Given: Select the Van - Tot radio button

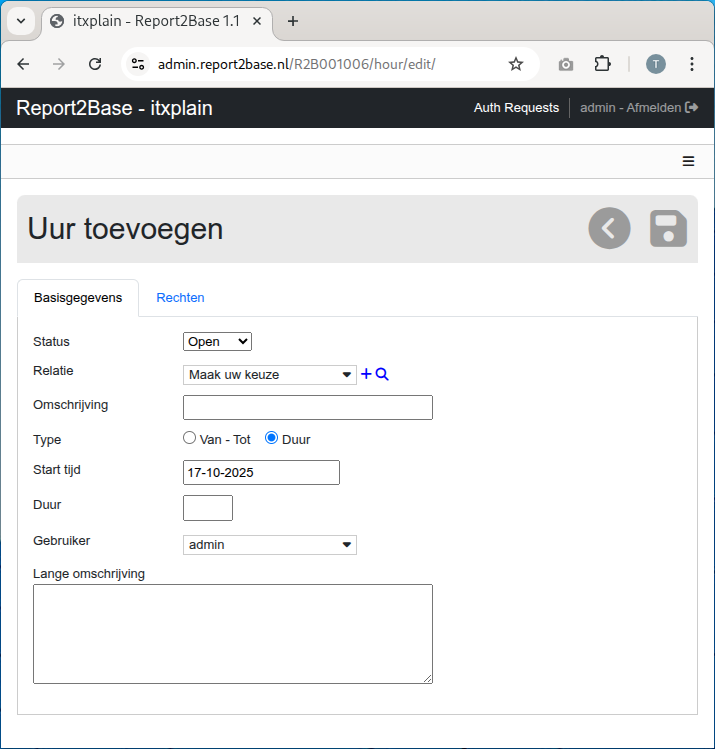Looking at the screenshot, I should [x=190, y=438].
